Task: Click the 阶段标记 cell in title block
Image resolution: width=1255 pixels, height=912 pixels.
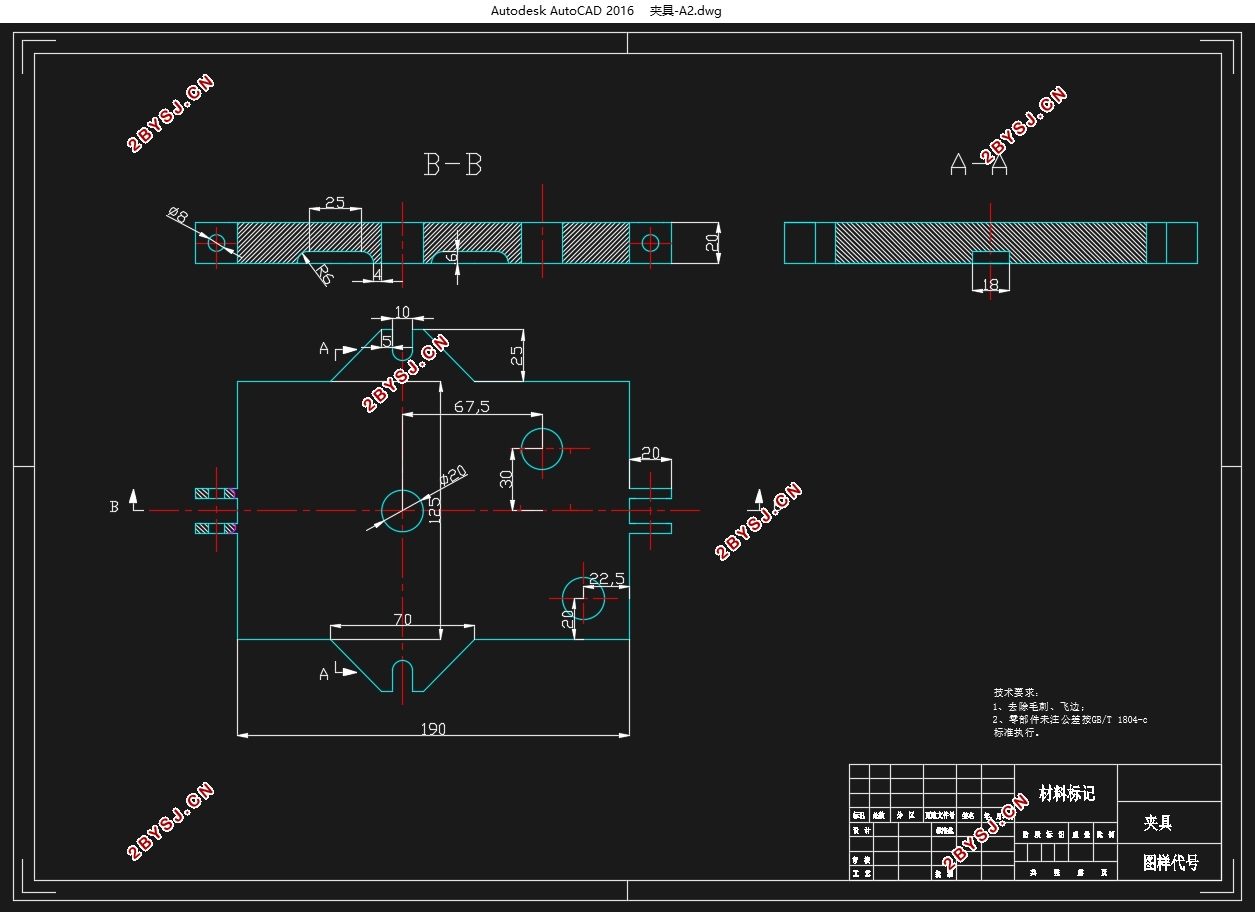Action: (1042, 833)
